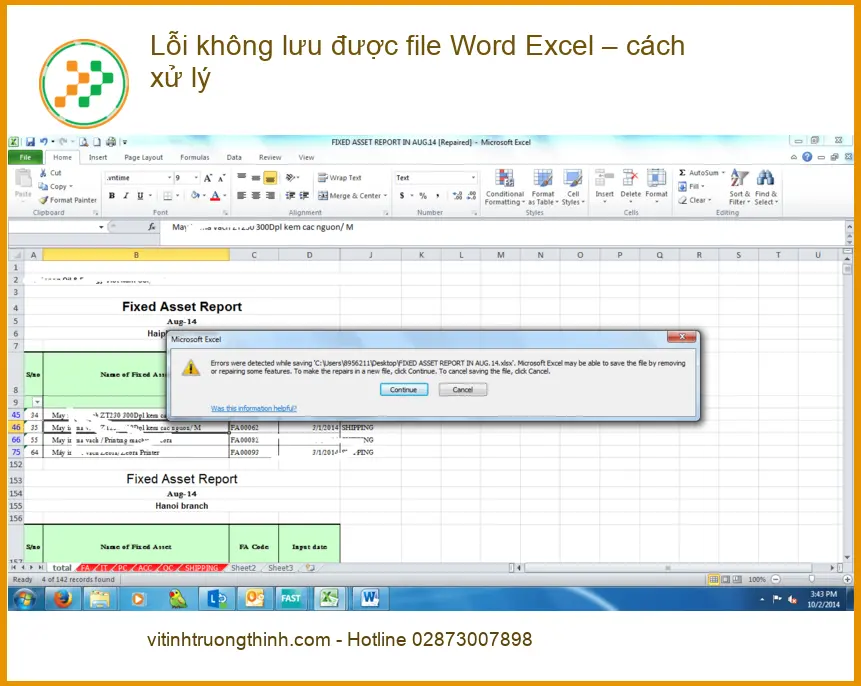This screenshot has height=686, width=861.
Task: Apply the red Font Color
Action: tap(215, 196)
